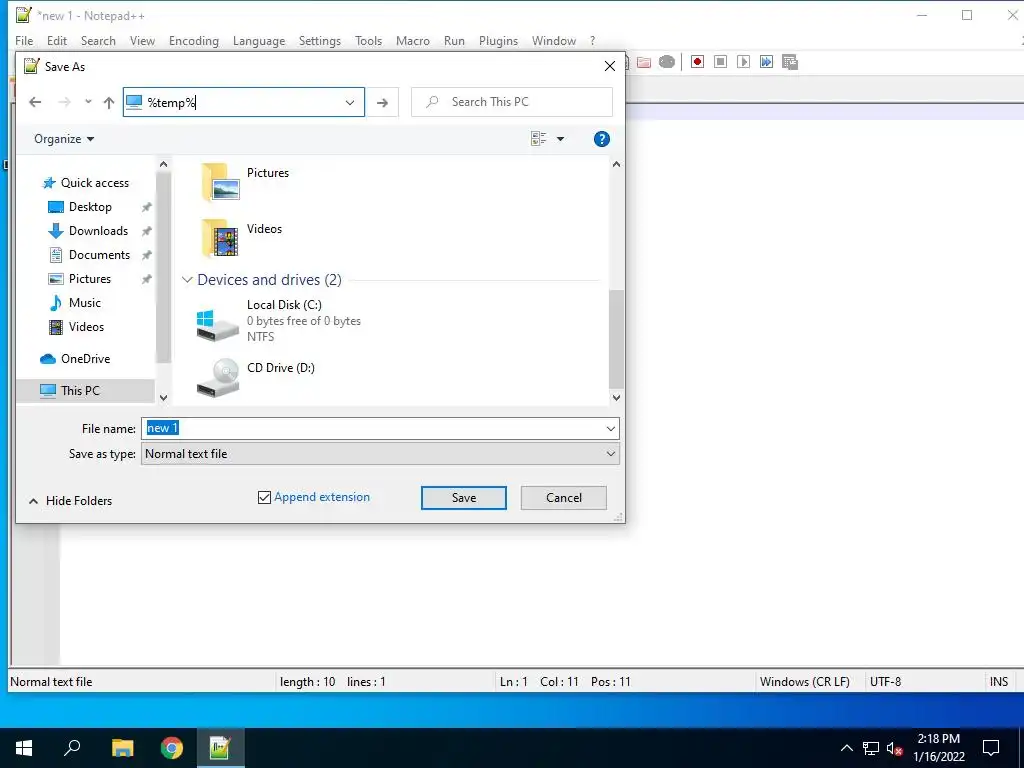1024x768 pixels.
Task: Expand the File name dropdown
Action: (611, 429)
